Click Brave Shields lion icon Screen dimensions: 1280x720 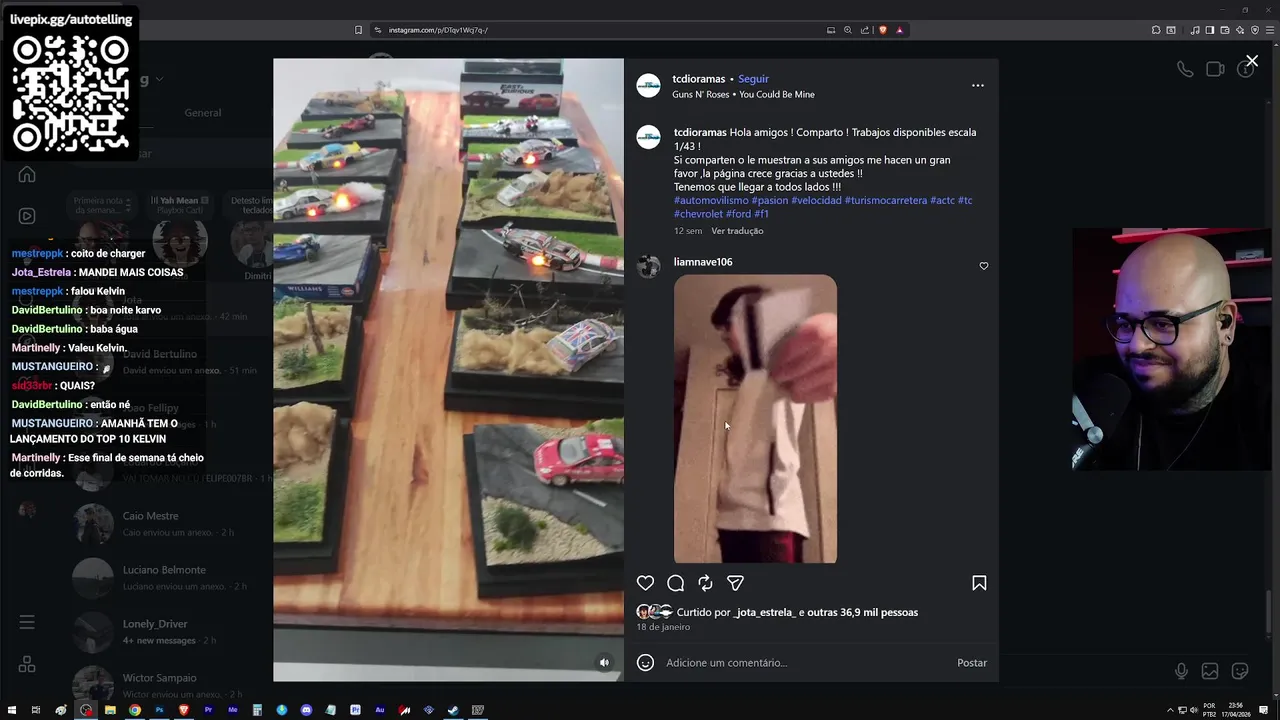[882, 30]
